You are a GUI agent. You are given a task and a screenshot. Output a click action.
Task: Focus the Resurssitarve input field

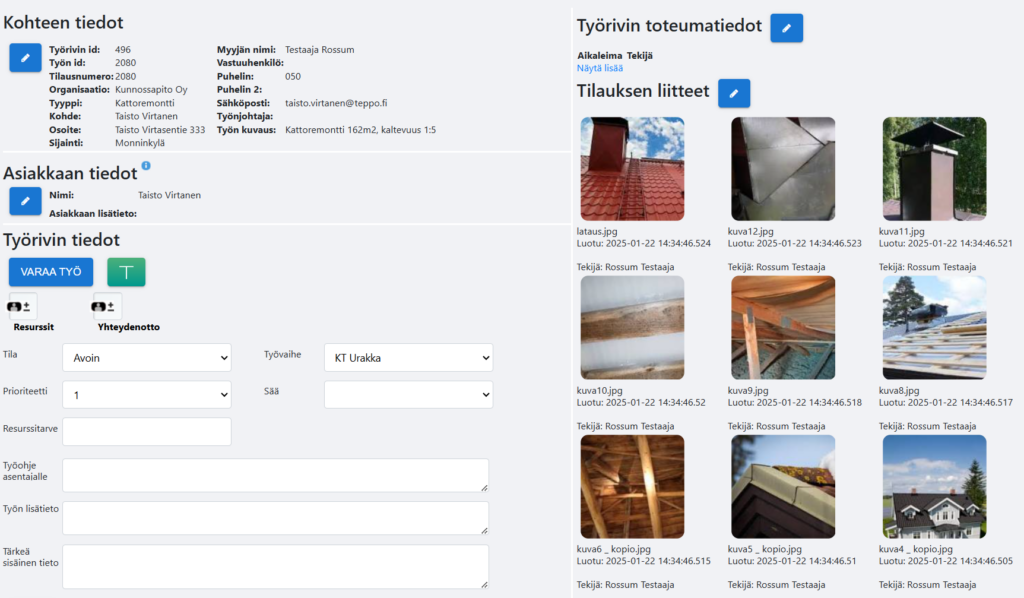[x=147, y=432]
